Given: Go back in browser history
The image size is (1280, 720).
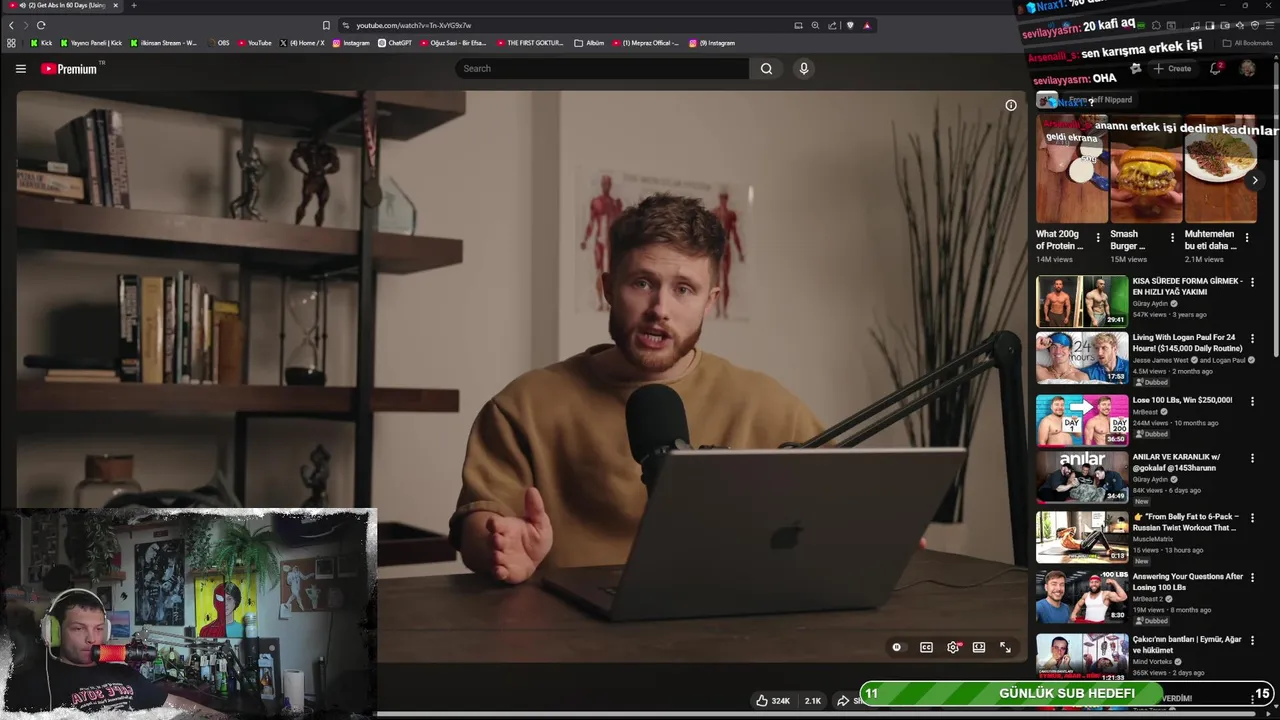Looking at the screenshot, I should [11, 25].
